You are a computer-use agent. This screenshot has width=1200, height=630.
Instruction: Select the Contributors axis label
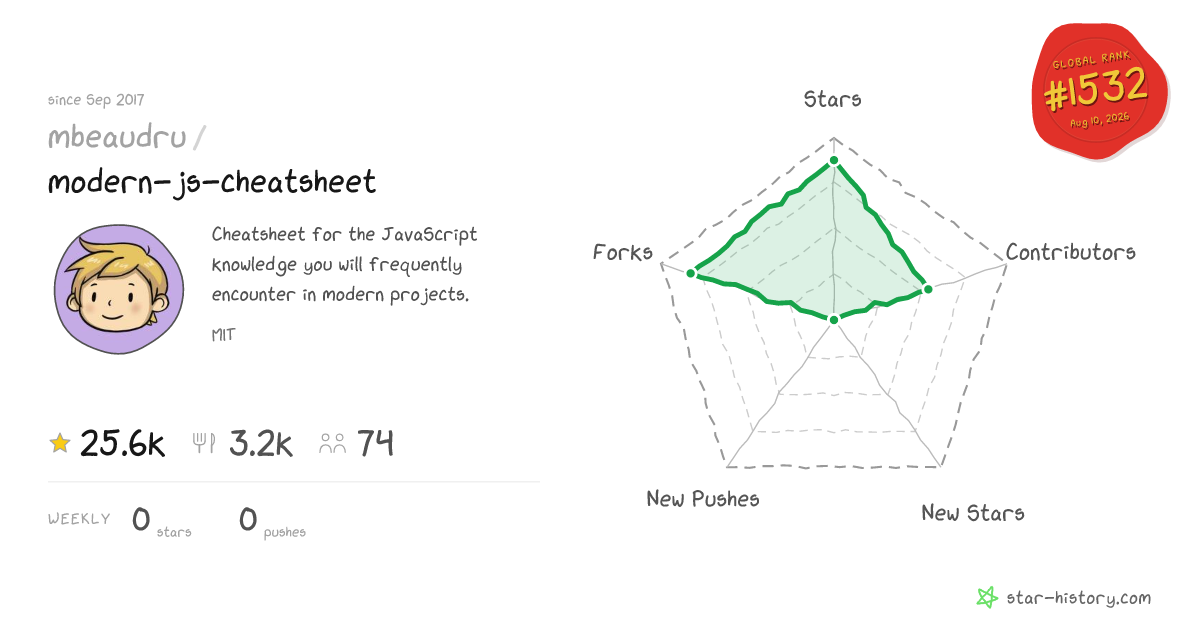tap(1071, 252)
